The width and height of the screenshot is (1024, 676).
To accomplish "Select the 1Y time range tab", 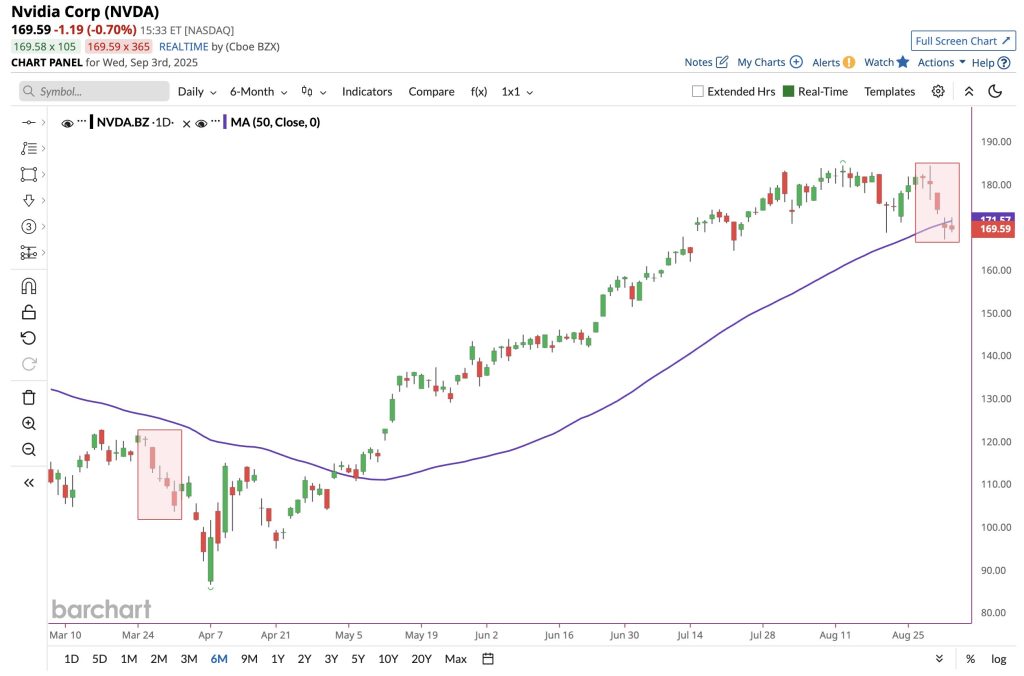I will [278, 658].
